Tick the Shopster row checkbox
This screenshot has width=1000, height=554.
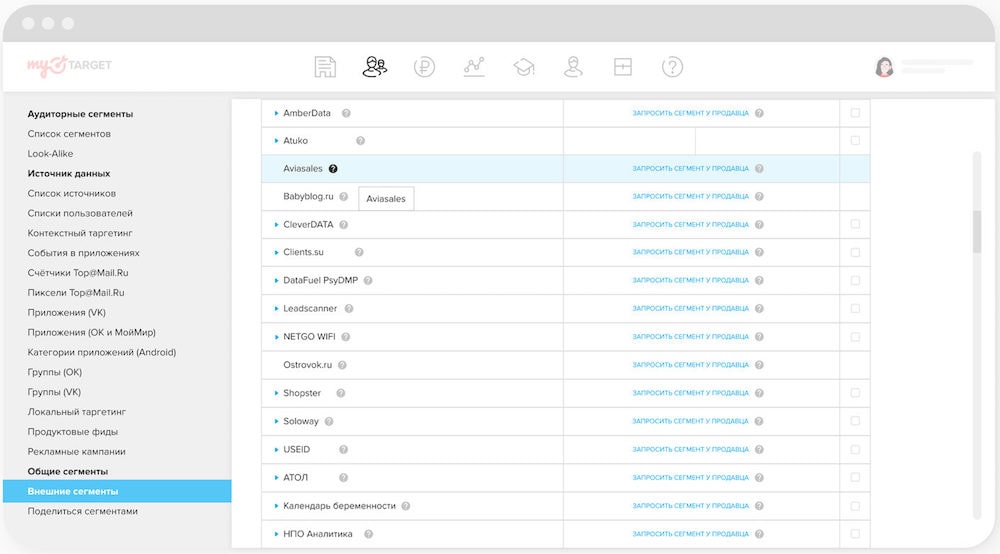click(855, 393)
